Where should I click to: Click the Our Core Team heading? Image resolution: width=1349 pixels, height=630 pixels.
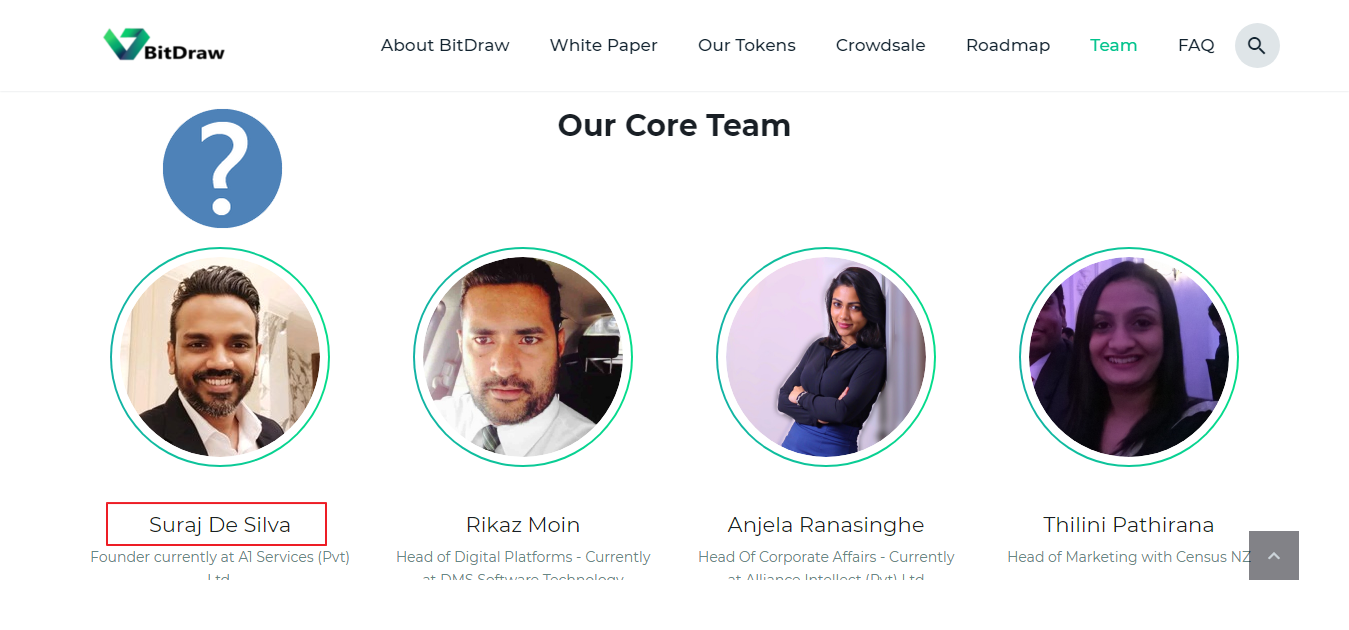click(x=674, y=125)
